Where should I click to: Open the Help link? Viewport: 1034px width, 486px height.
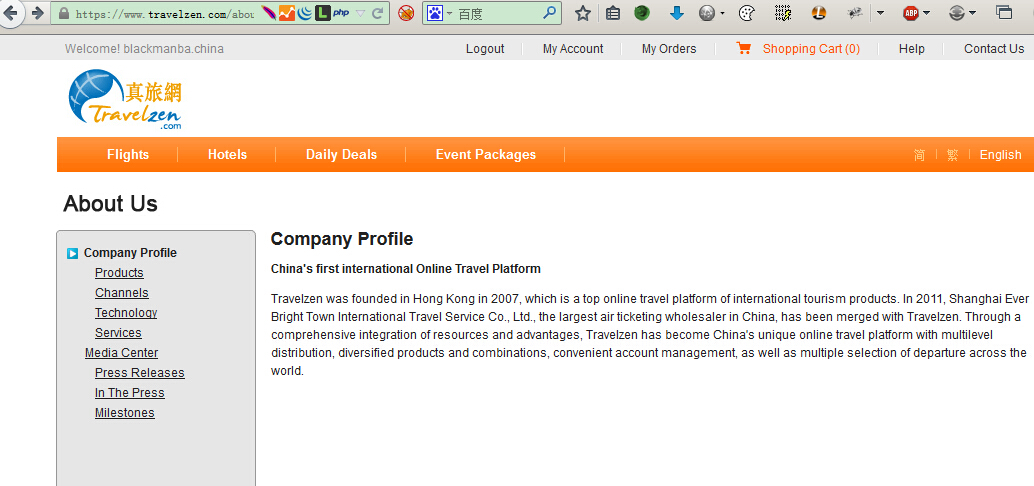911,49
